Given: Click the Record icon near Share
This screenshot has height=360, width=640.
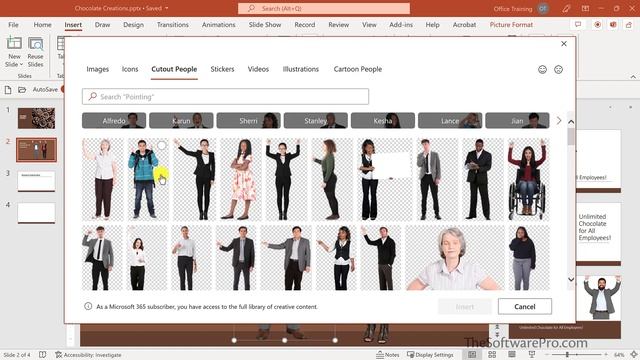Looking at the screenshot, I should pos(597,24).
